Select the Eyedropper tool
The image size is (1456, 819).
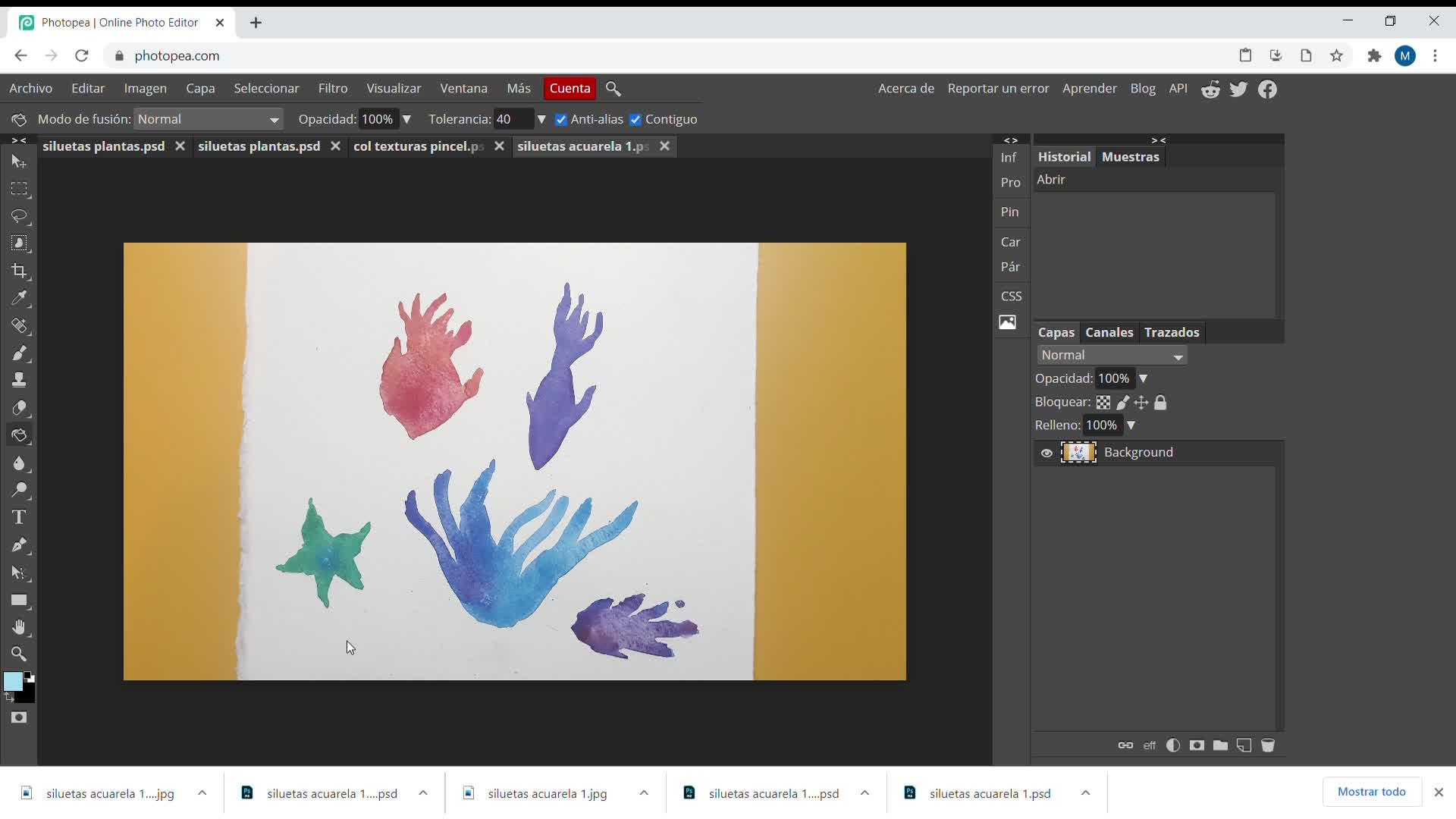[19, 298]
